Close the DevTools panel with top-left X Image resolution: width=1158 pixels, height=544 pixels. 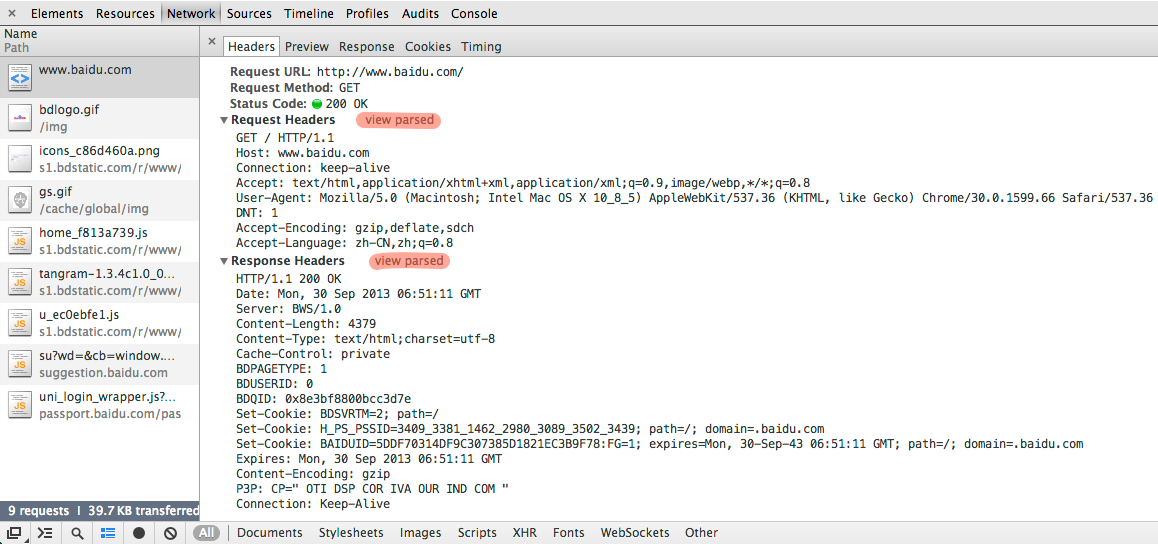point(12,13)
